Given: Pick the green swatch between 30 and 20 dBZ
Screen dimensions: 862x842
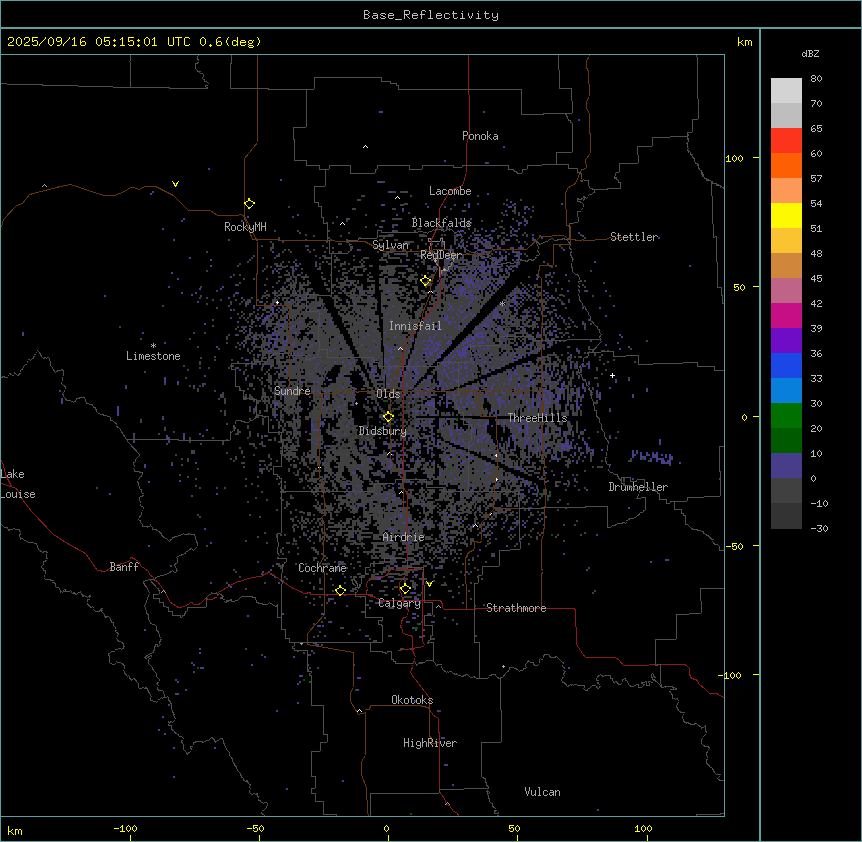Looking at the screenshot, I should pos(786,416).
